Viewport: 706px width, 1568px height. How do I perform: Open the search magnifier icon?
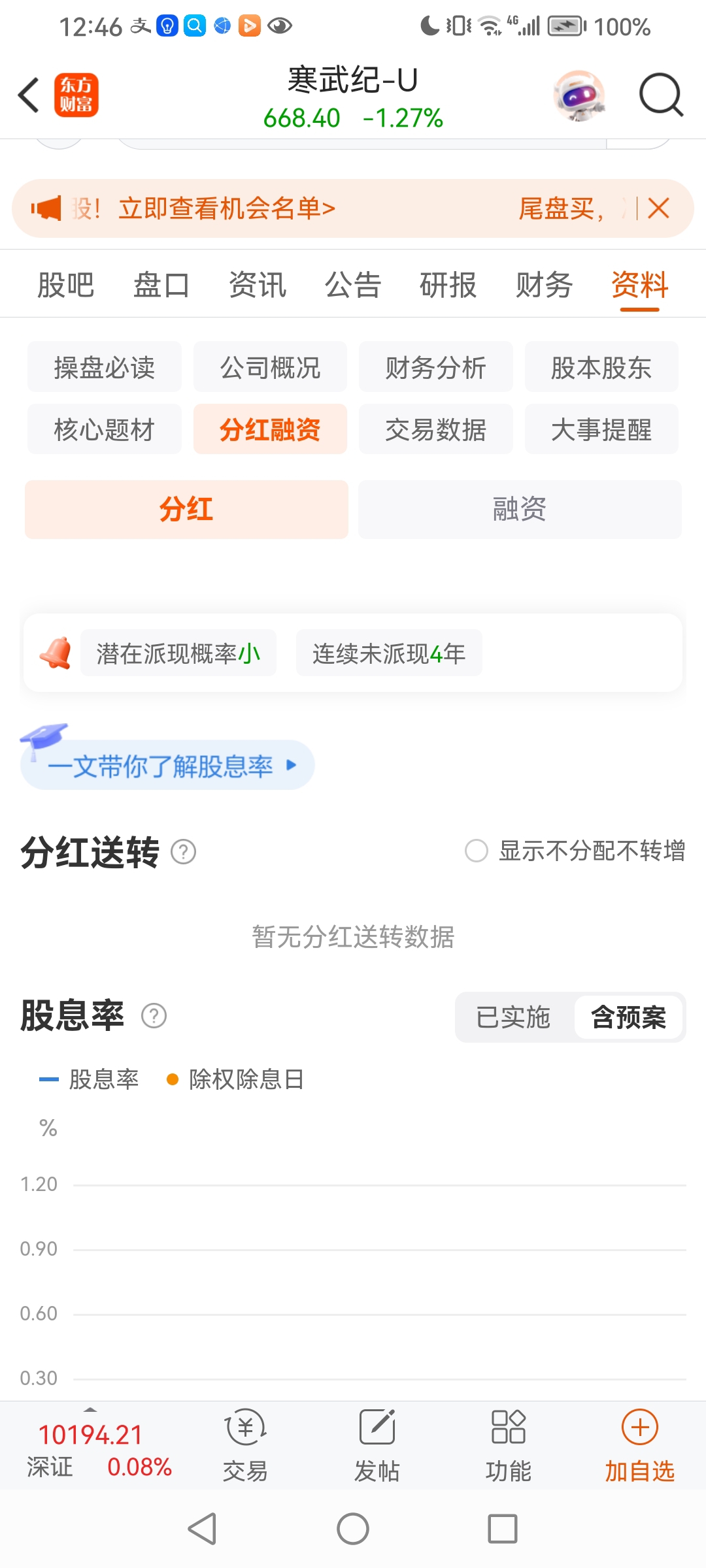coord(661,95)
